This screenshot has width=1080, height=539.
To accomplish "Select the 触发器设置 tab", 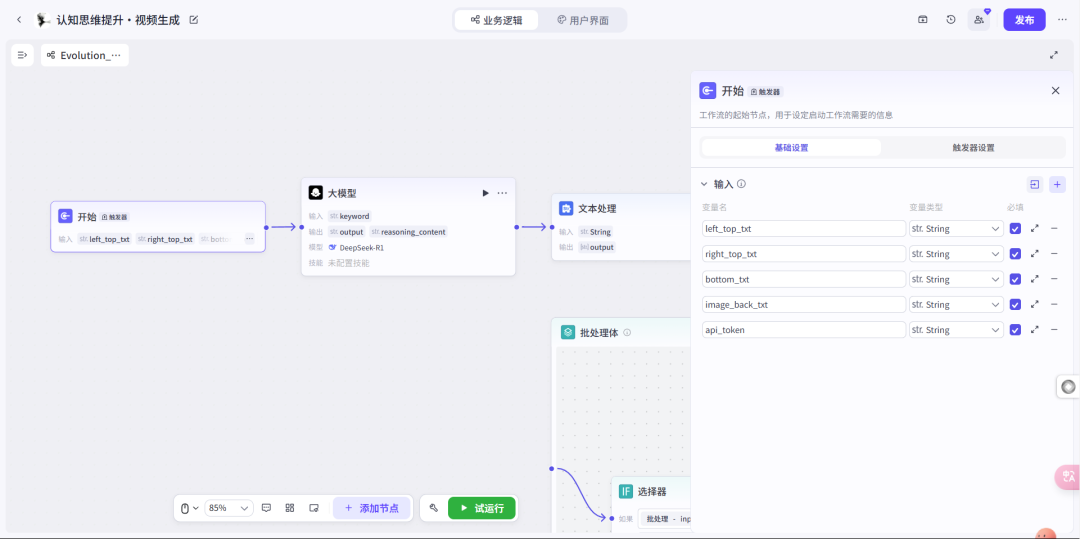I will pos(973,147).
